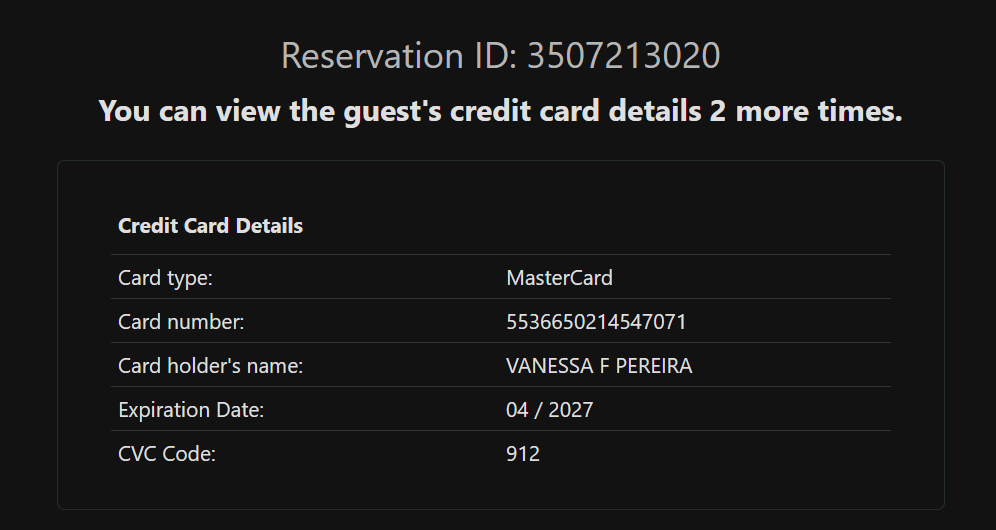Select the card holder's name value

(x=599, y=366)
